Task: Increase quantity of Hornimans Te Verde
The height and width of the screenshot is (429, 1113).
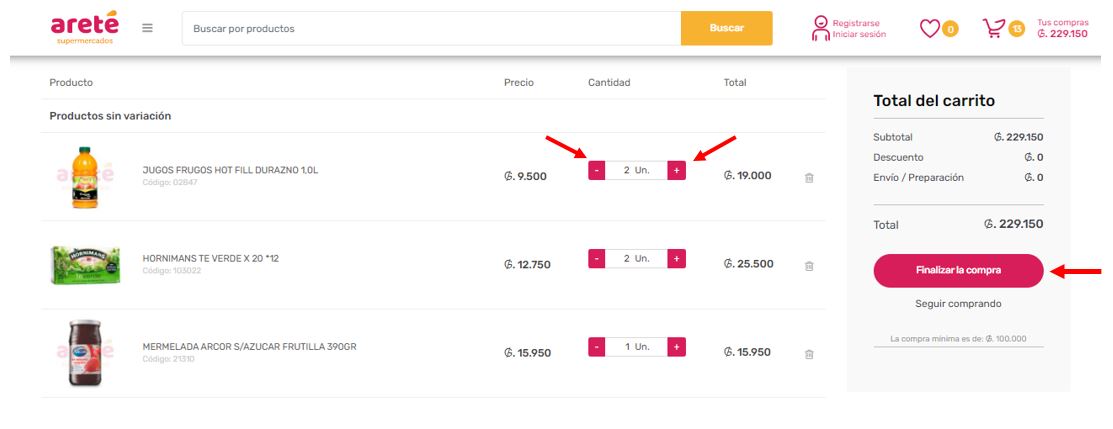Action: (x=677, y=259)
